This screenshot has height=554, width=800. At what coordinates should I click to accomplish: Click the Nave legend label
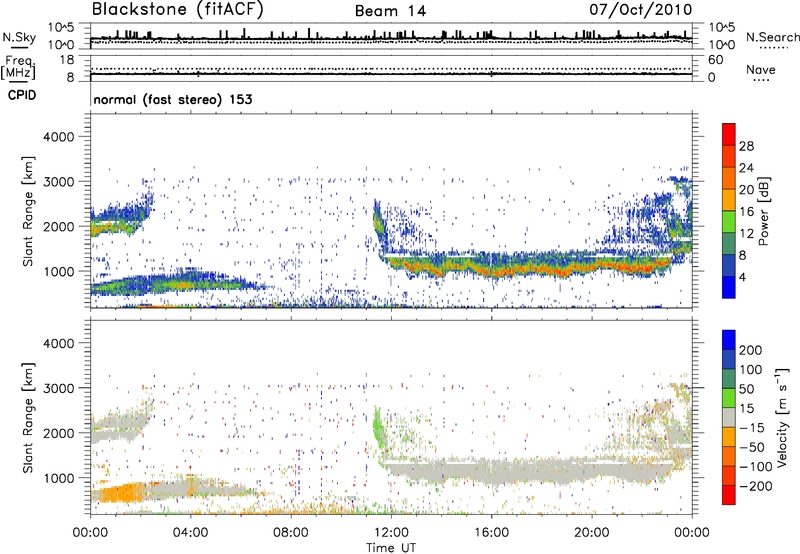pyautogui.click(x=761, y=70)
